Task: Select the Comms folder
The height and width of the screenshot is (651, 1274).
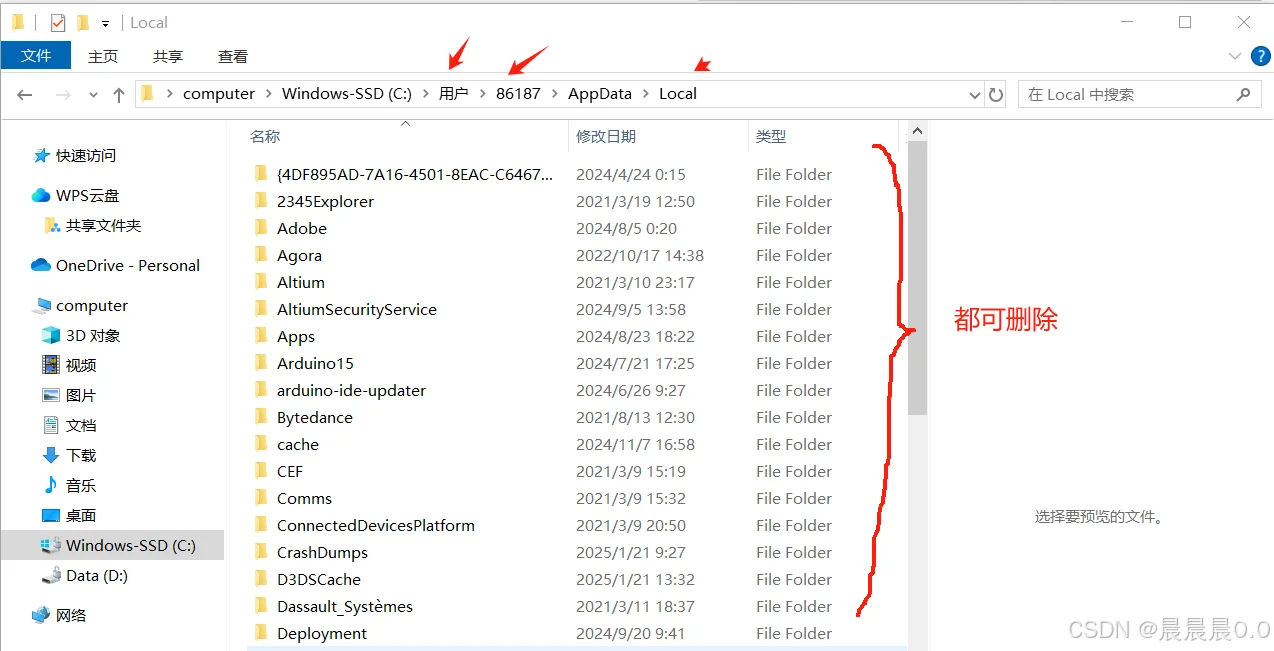Action: 304,498
